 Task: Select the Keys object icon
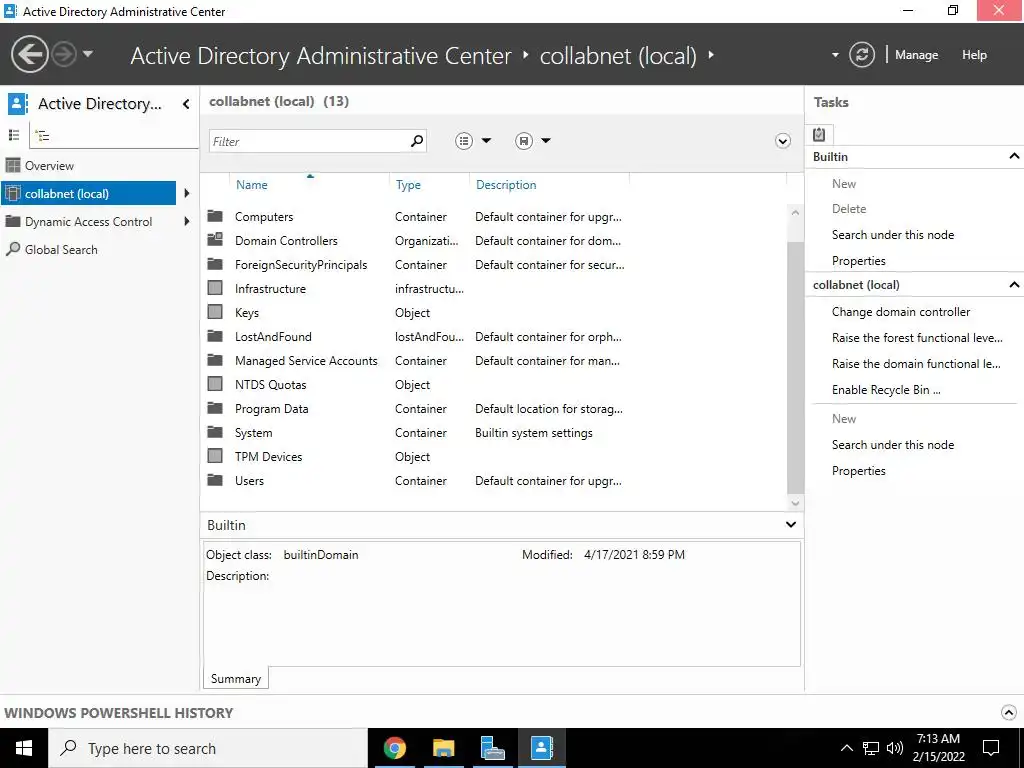click(215, 312)
